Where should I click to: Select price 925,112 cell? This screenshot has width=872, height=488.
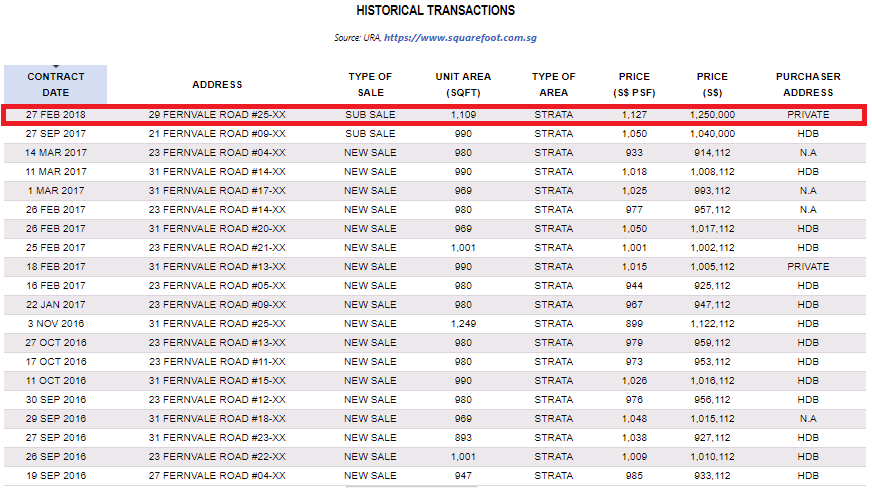712,286
